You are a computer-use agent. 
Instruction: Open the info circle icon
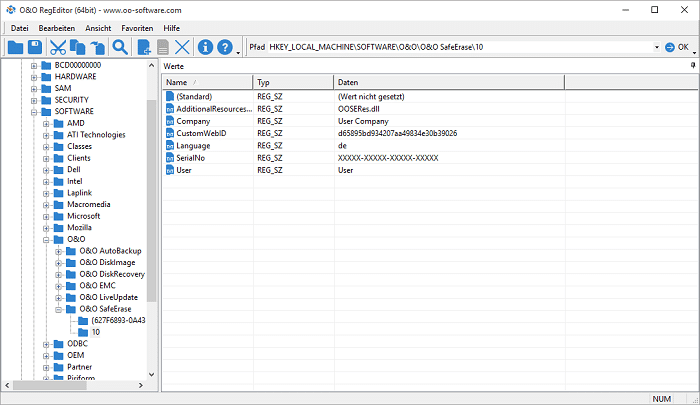[x=205, y=47]
